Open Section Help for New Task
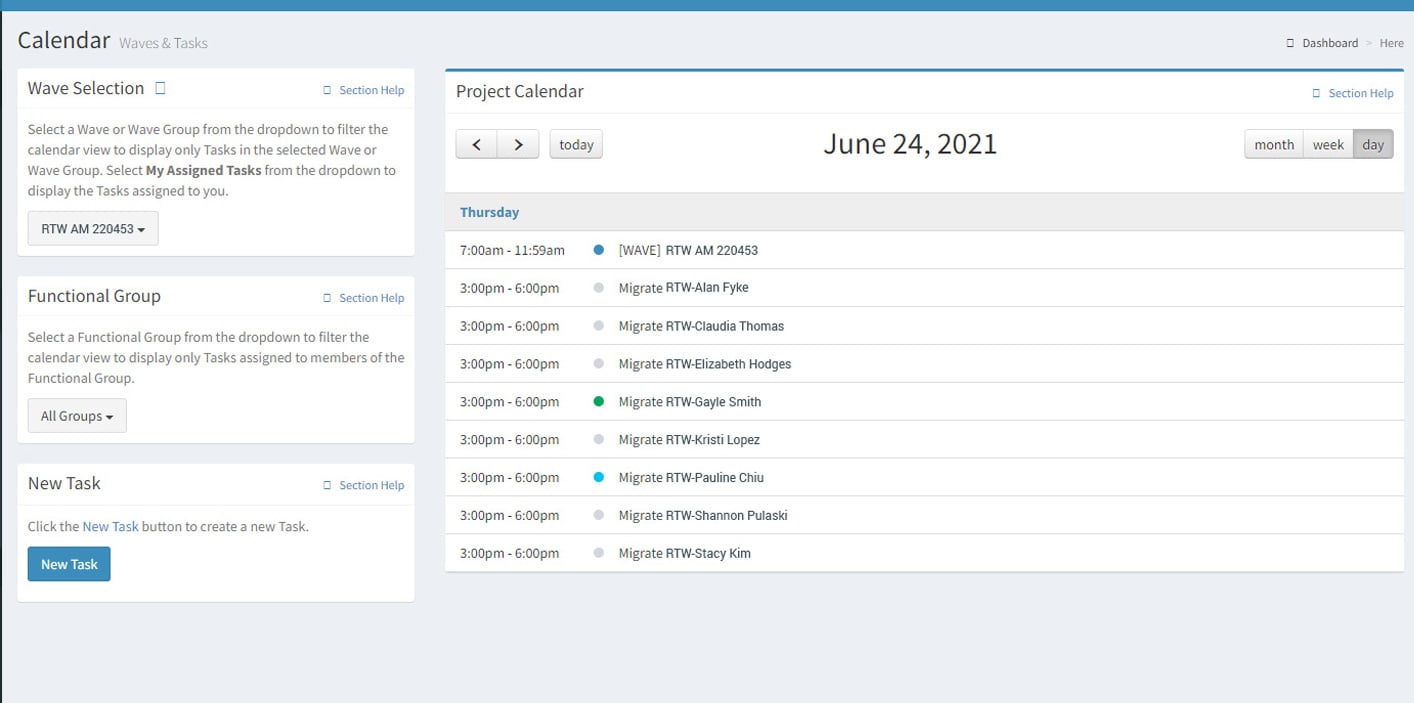The width and height of the screenshot is (1414, 703). tap(371, 485)
